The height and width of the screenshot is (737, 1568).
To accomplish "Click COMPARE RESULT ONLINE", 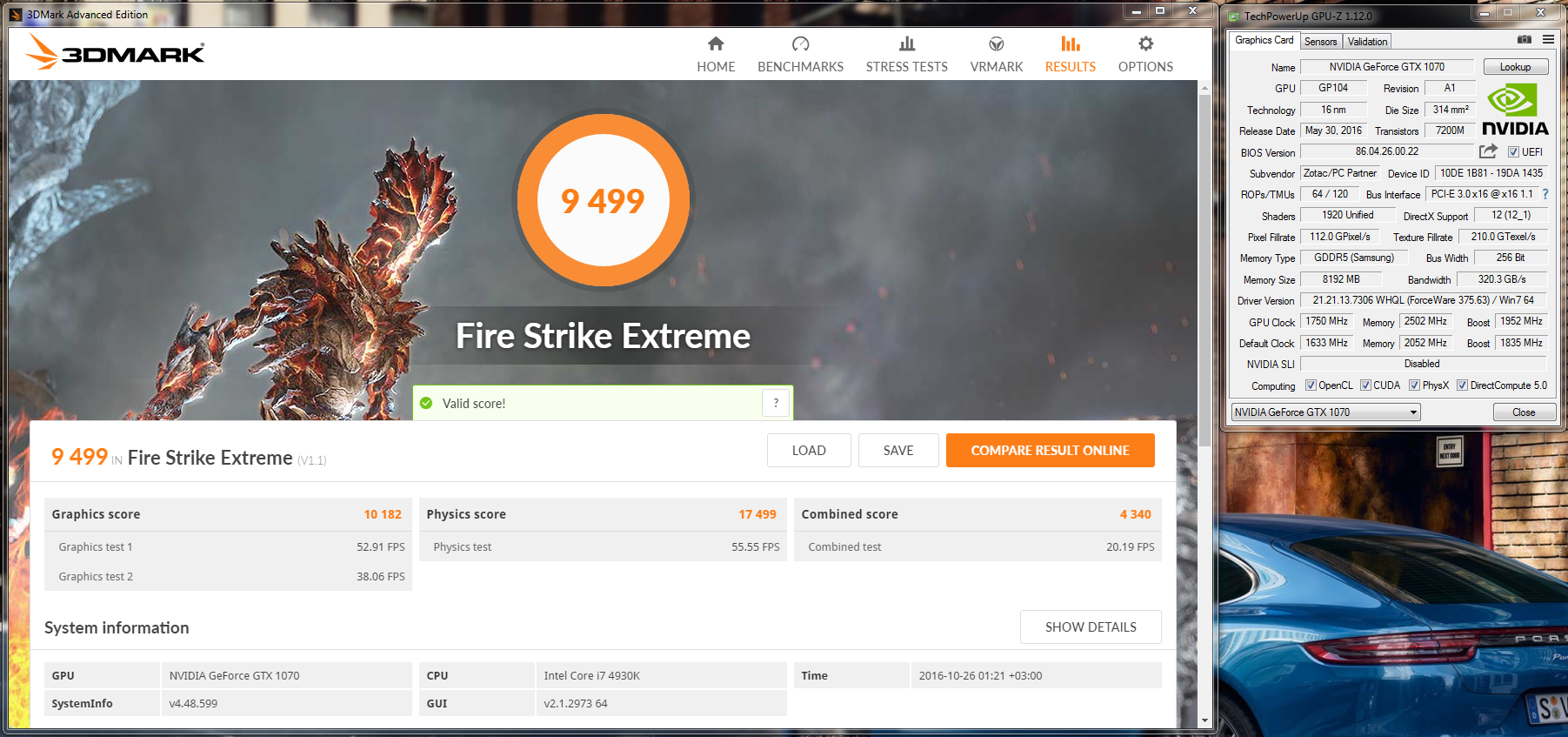I will tap(1050, 450).
